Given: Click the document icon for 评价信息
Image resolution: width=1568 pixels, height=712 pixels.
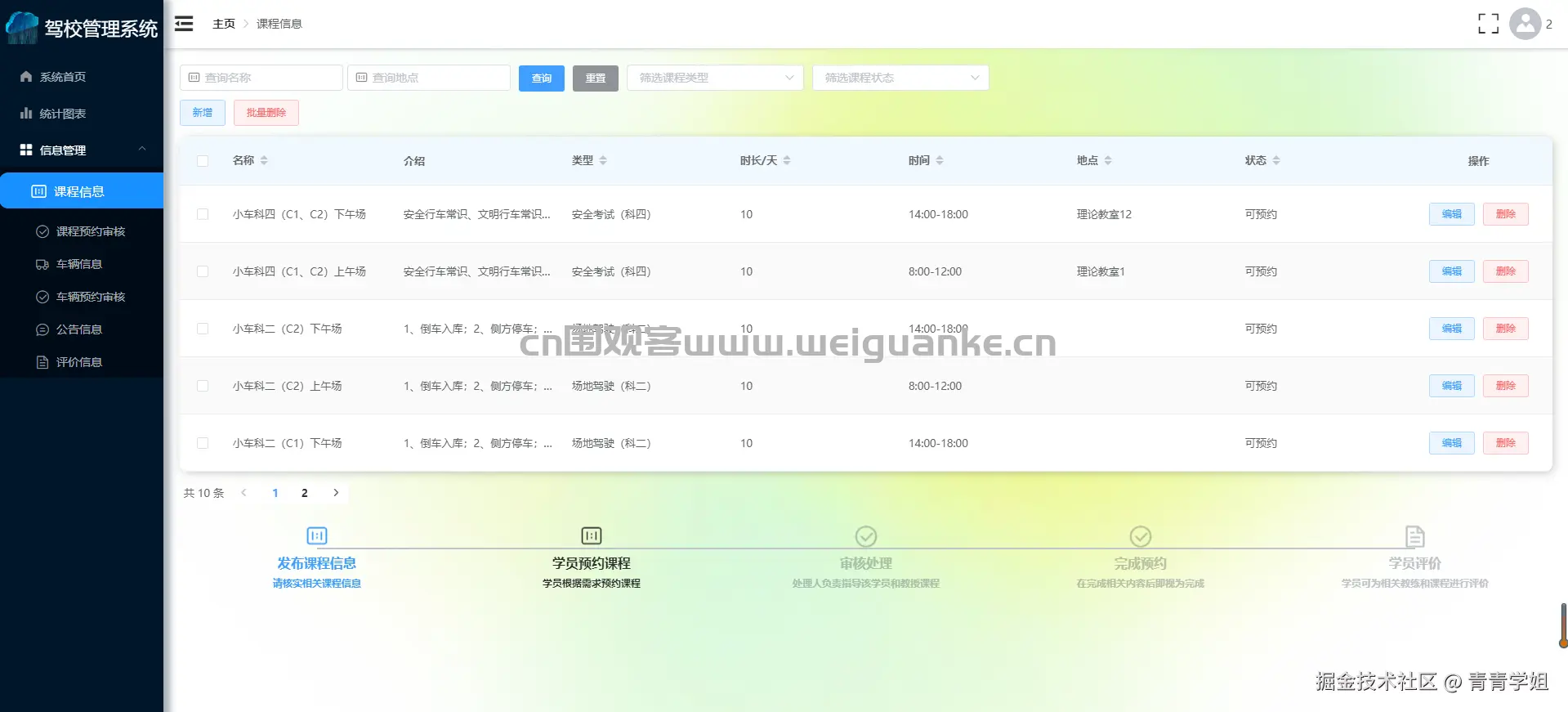Looking at the screenshot, I should pyautogui.click(x=42, y=362).
